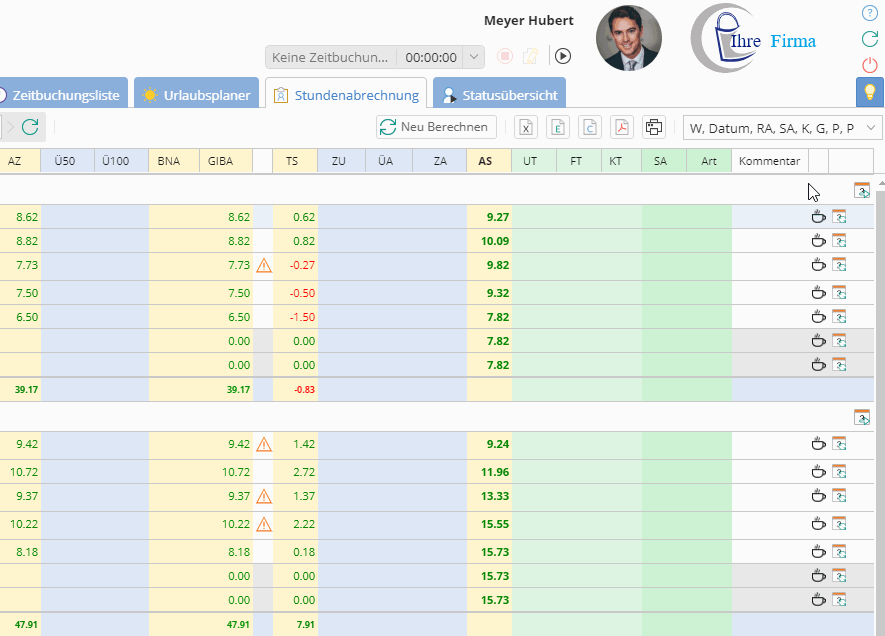Switch to the Urlaubsplaner tab
Image resolution: width=885 pixels, height=636 pixels.
tap(196, 96)
